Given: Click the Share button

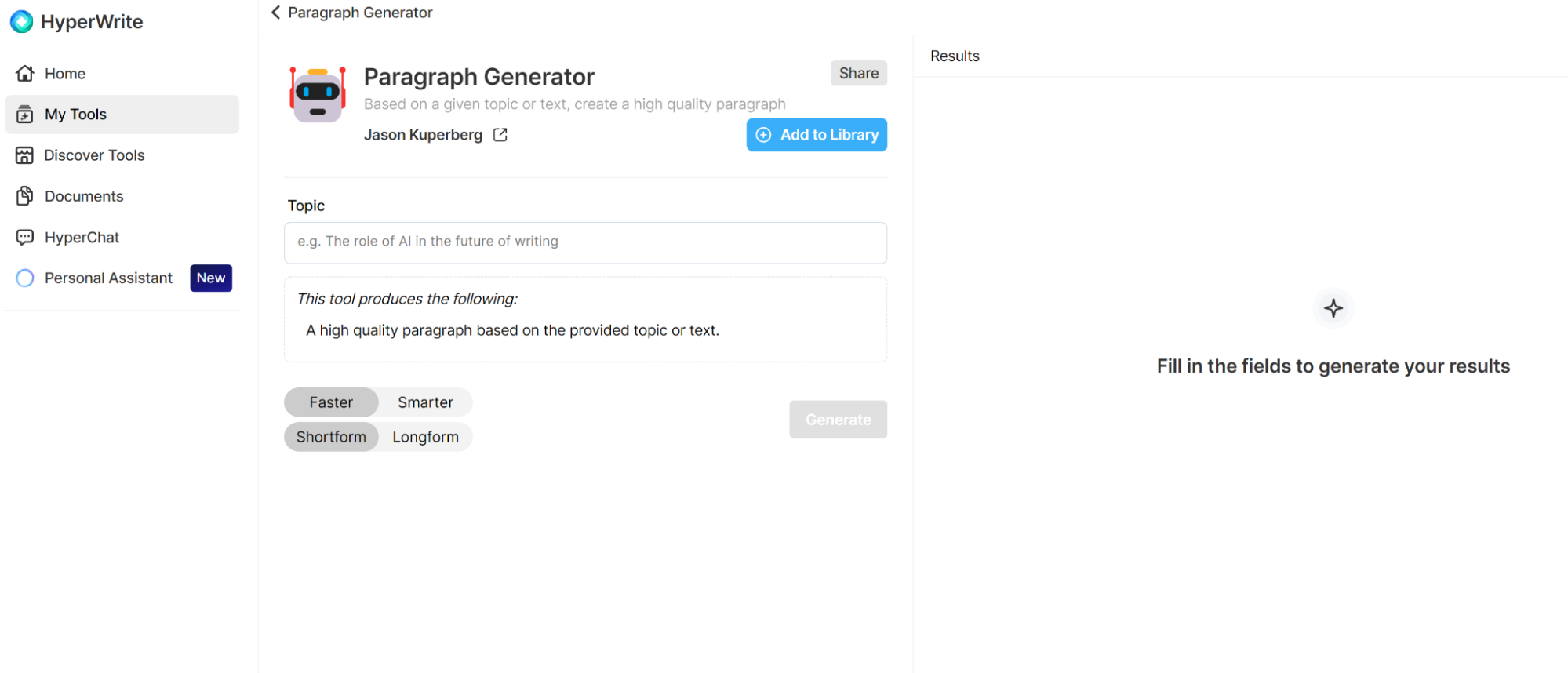Looking at the screenshot, I should (859, 73).
